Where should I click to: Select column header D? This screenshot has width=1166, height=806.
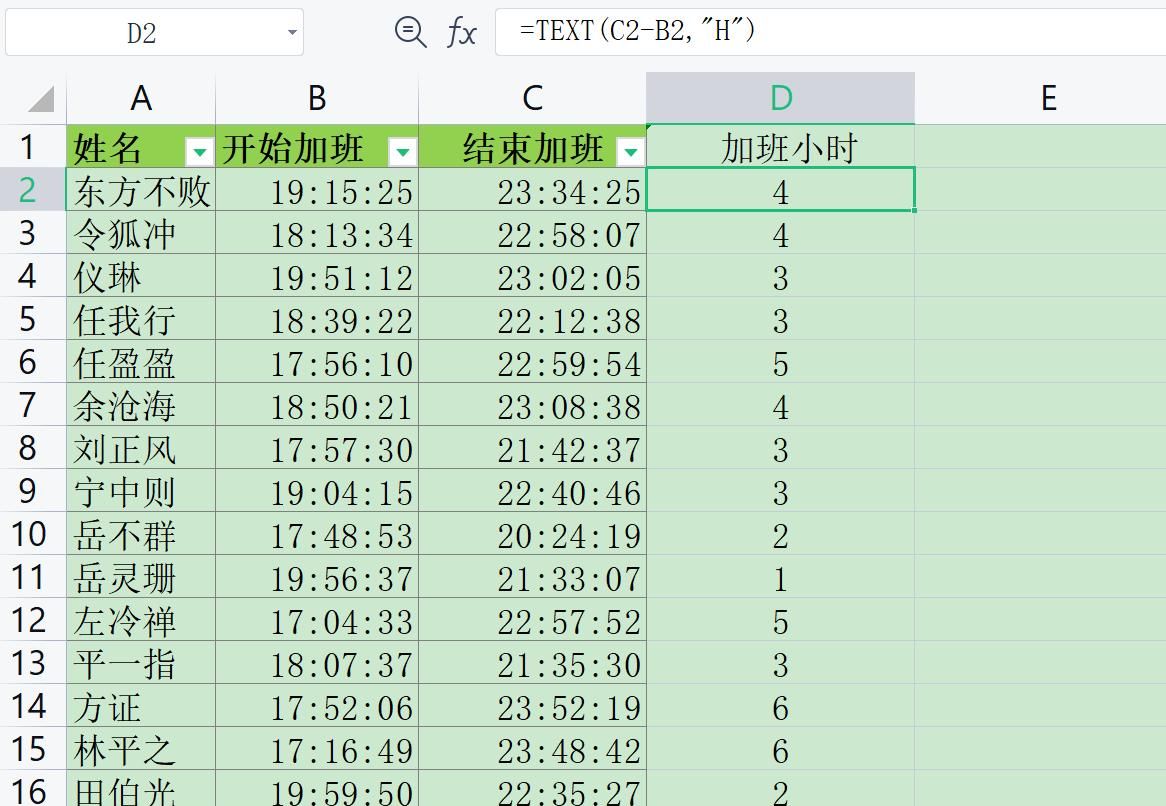click(x=780, y=96)
